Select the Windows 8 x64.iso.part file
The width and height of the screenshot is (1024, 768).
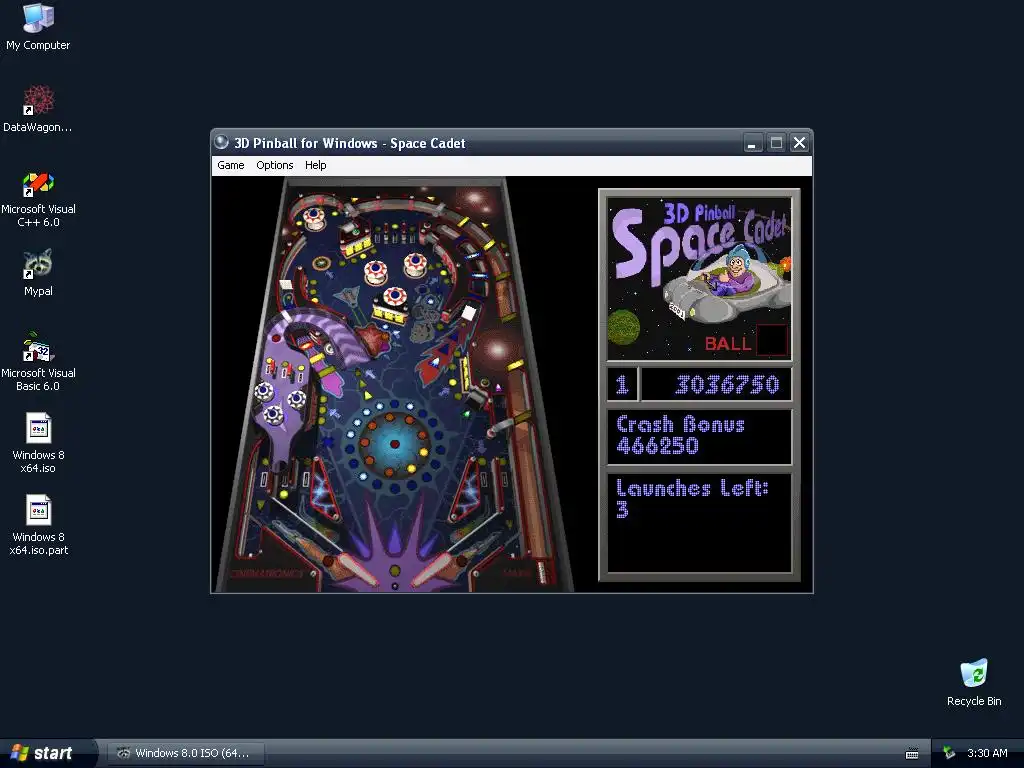click(38, 526)
